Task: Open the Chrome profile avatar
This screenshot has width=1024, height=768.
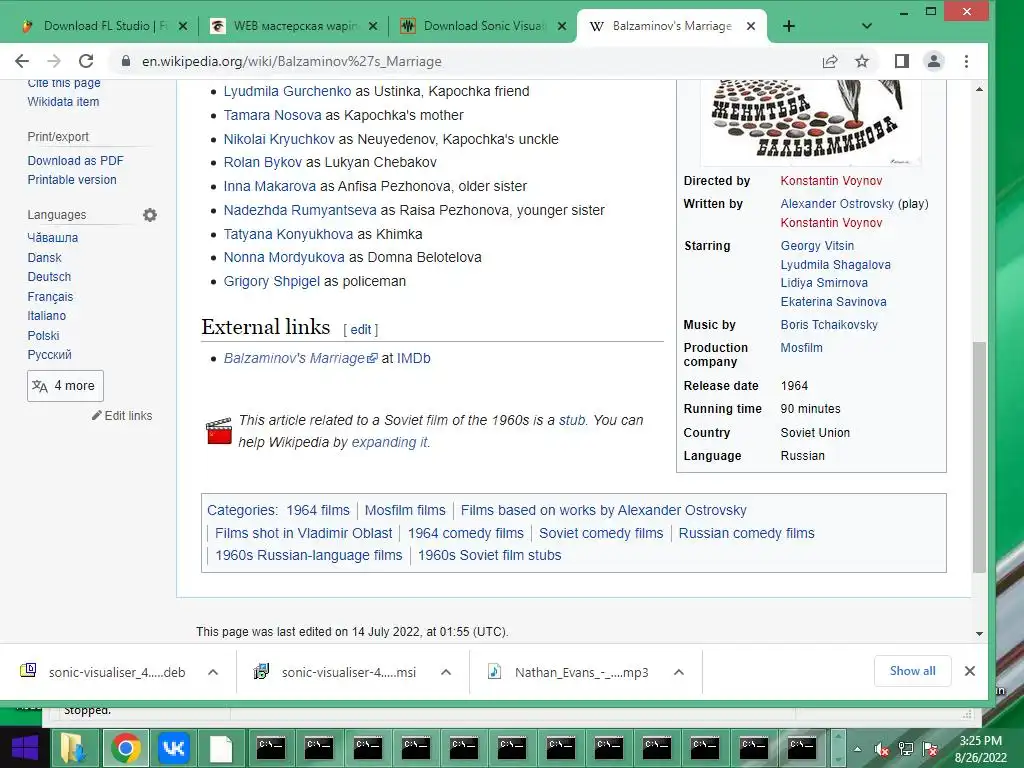Action: [x=935, y=61]
